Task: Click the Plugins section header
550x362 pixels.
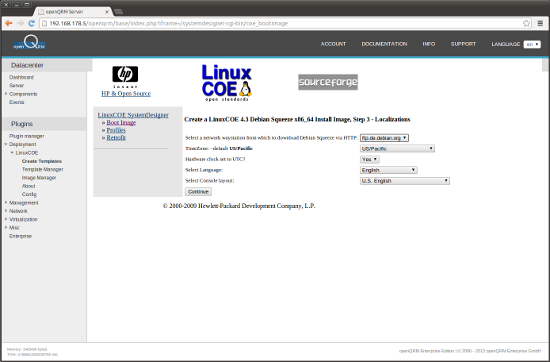Action: [x=44, y=124]
